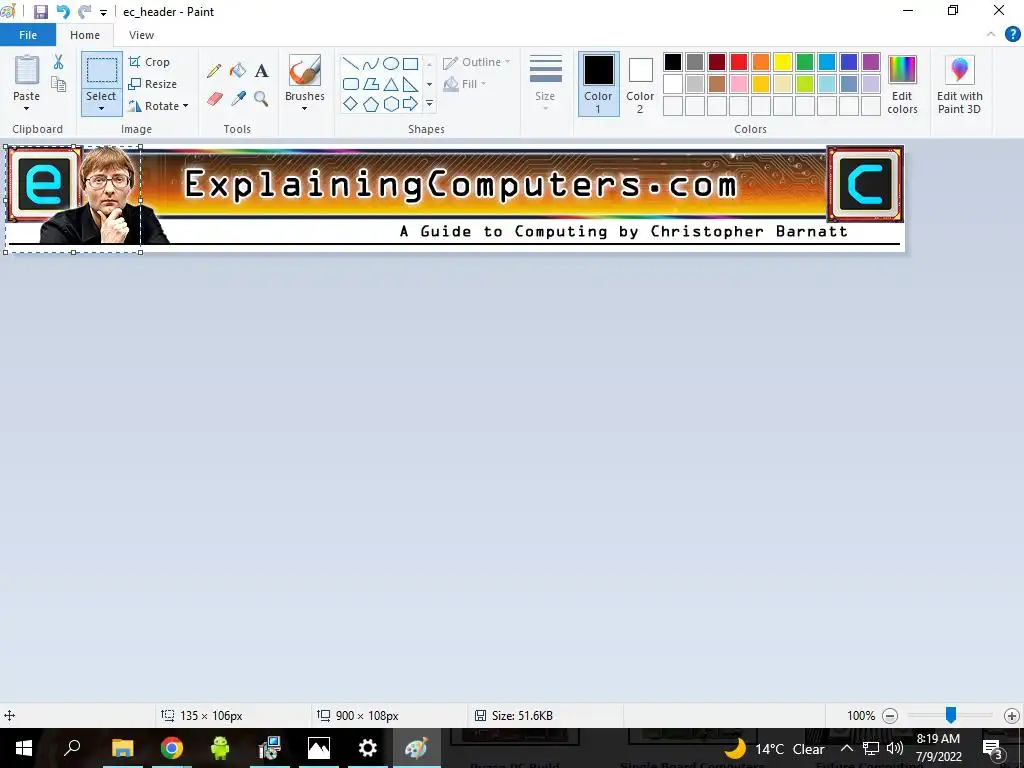The height and width of the screenshot is (768, 1024).
Task: Open Edit with Paint 3D
Action: pos(959,85)
